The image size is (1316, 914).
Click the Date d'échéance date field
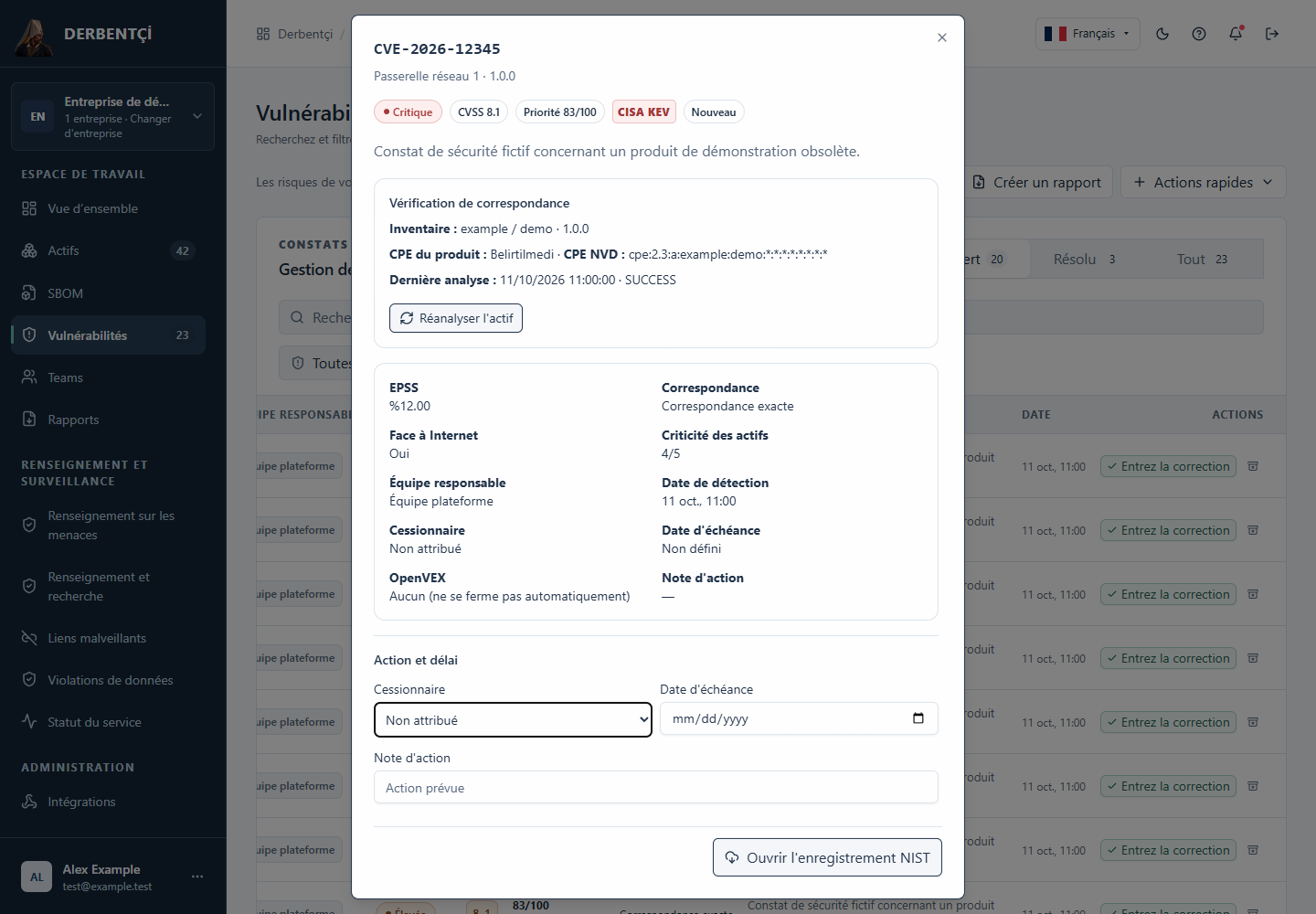tap(799, 718)
